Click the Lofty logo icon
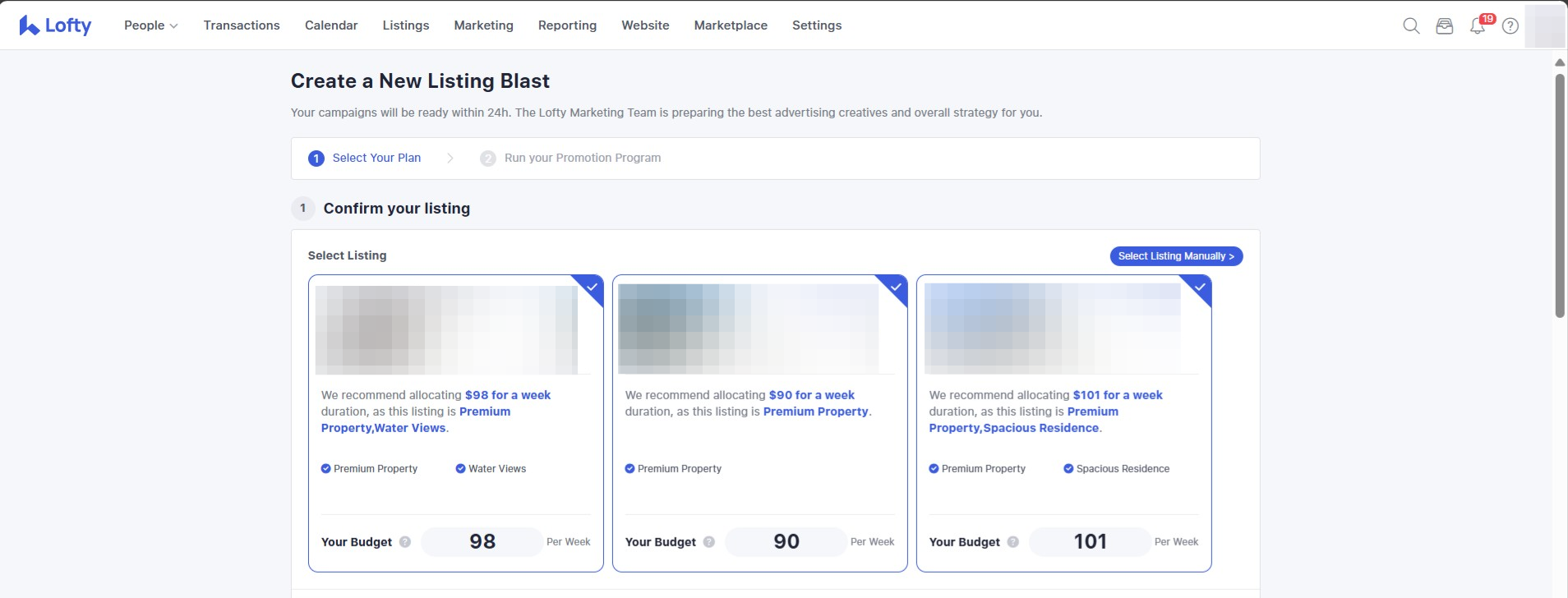The width and height of the screenshot is (1568, 598). (30, 25)
